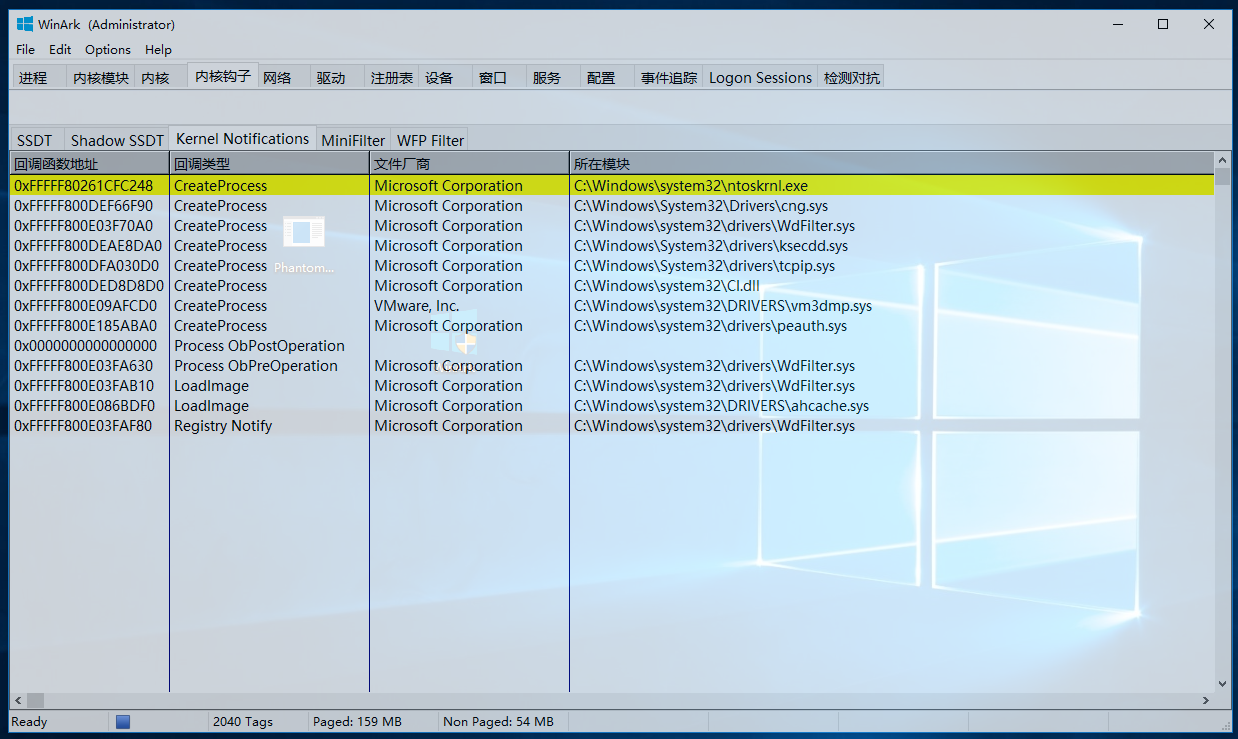Screen dimensions: 1238x739
Task: Switch to the 事件追踪 tab
Action: click(669, 77)
